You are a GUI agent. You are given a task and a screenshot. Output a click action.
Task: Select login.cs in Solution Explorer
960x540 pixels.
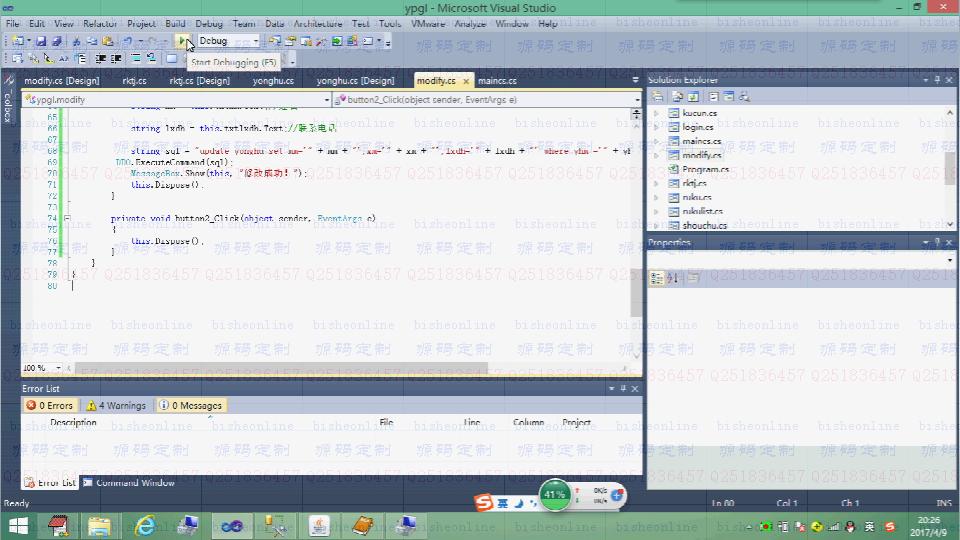tap(697, 127)
